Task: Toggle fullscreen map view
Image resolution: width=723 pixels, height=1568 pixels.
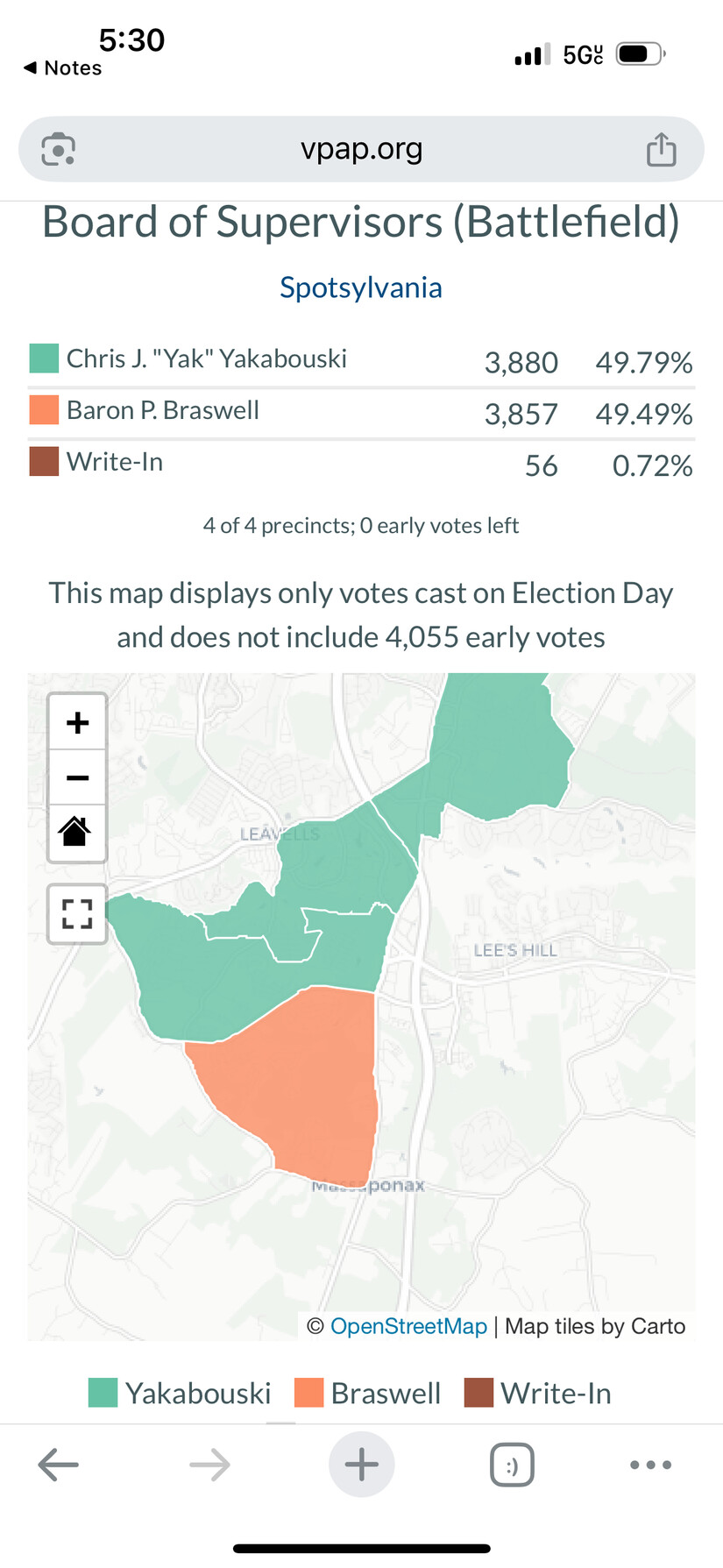Action: point(77,914)
